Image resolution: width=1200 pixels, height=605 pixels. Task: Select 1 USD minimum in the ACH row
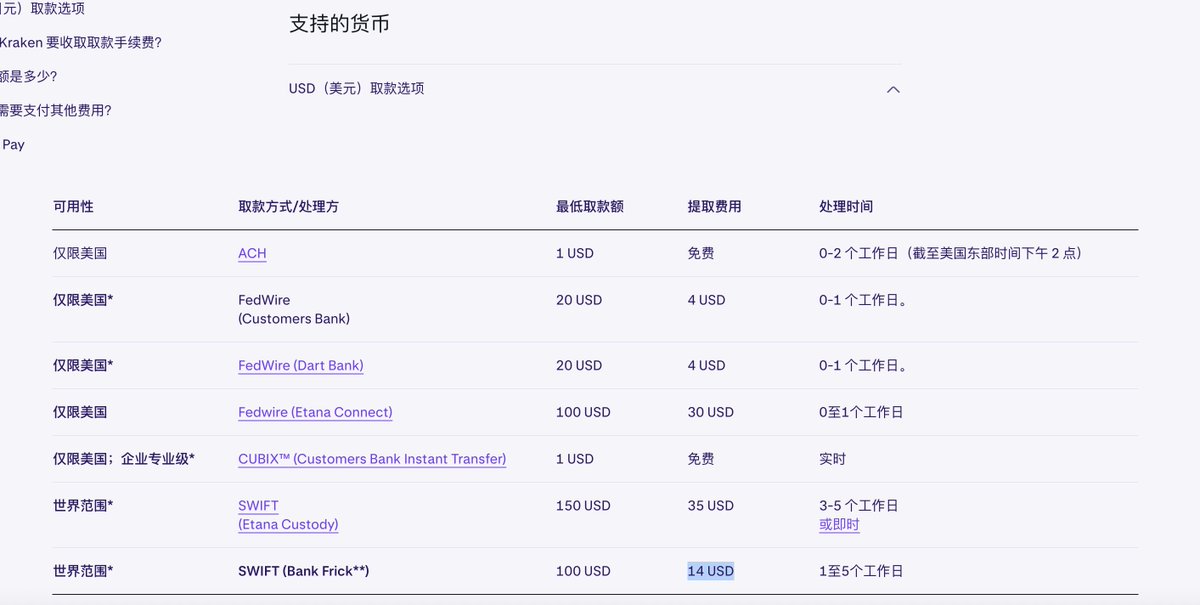(575, 253)
